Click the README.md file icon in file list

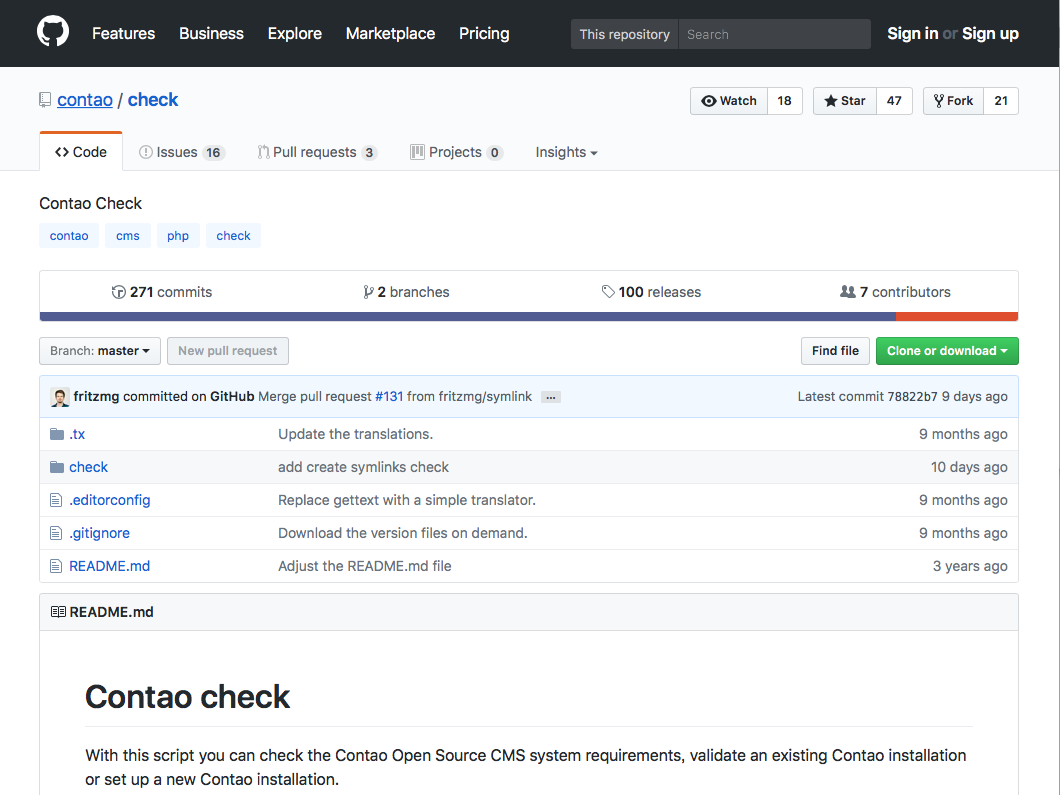pos(56,567)
